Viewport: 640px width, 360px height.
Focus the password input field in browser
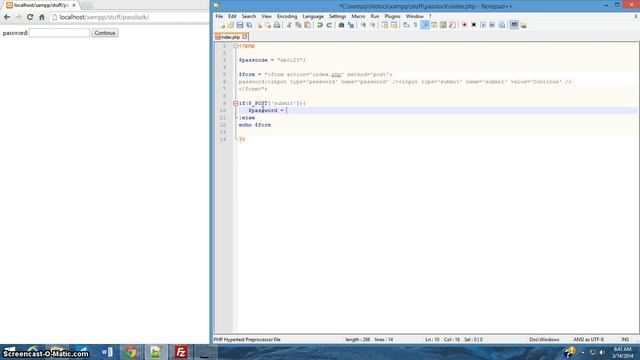click(60, 33)
